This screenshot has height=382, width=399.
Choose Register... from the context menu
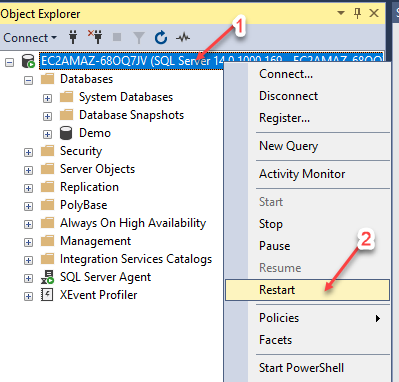click(x=307, y=118)
